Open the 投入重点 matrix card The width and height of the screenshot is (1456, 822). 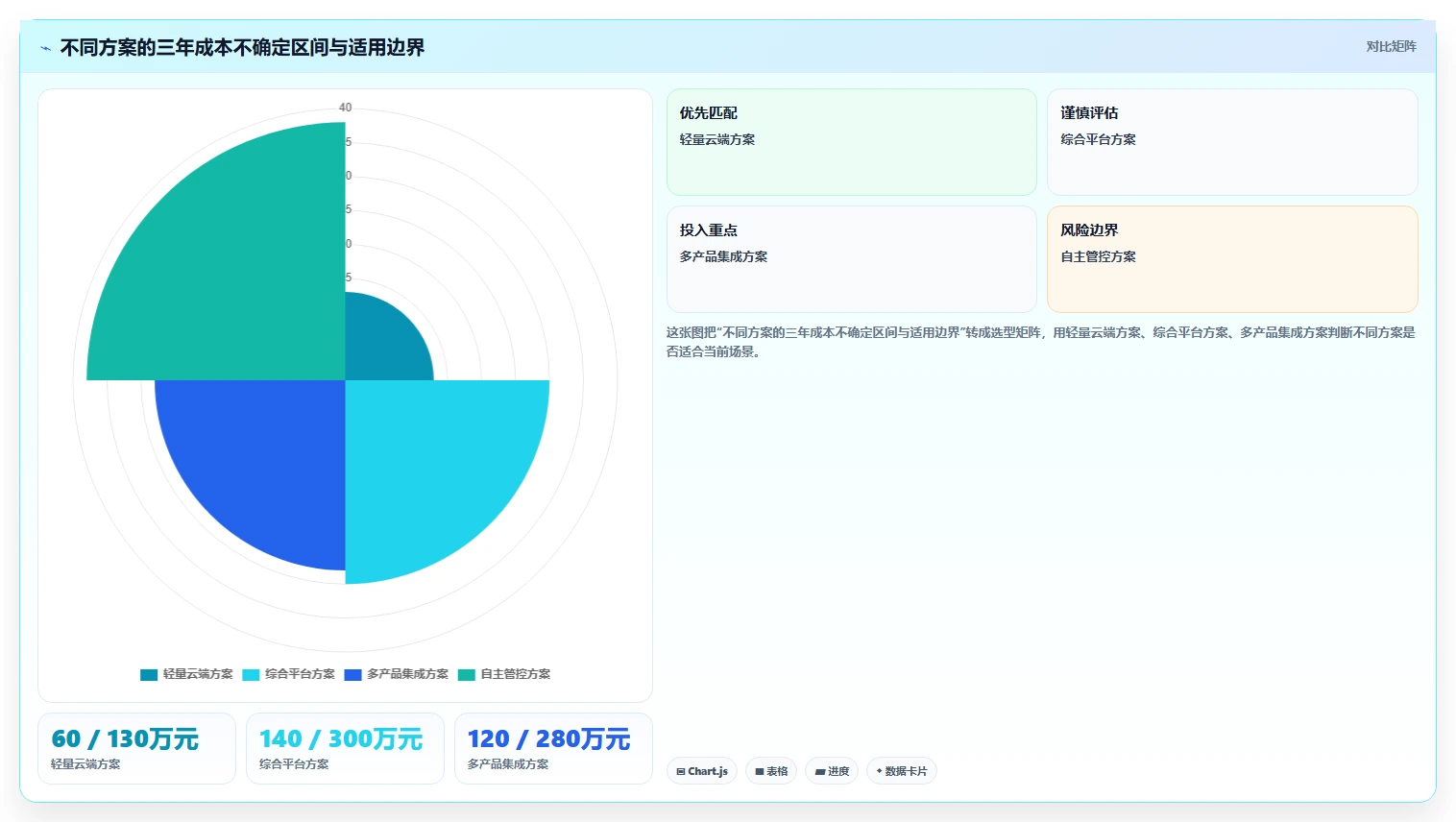tap(852, 259)
